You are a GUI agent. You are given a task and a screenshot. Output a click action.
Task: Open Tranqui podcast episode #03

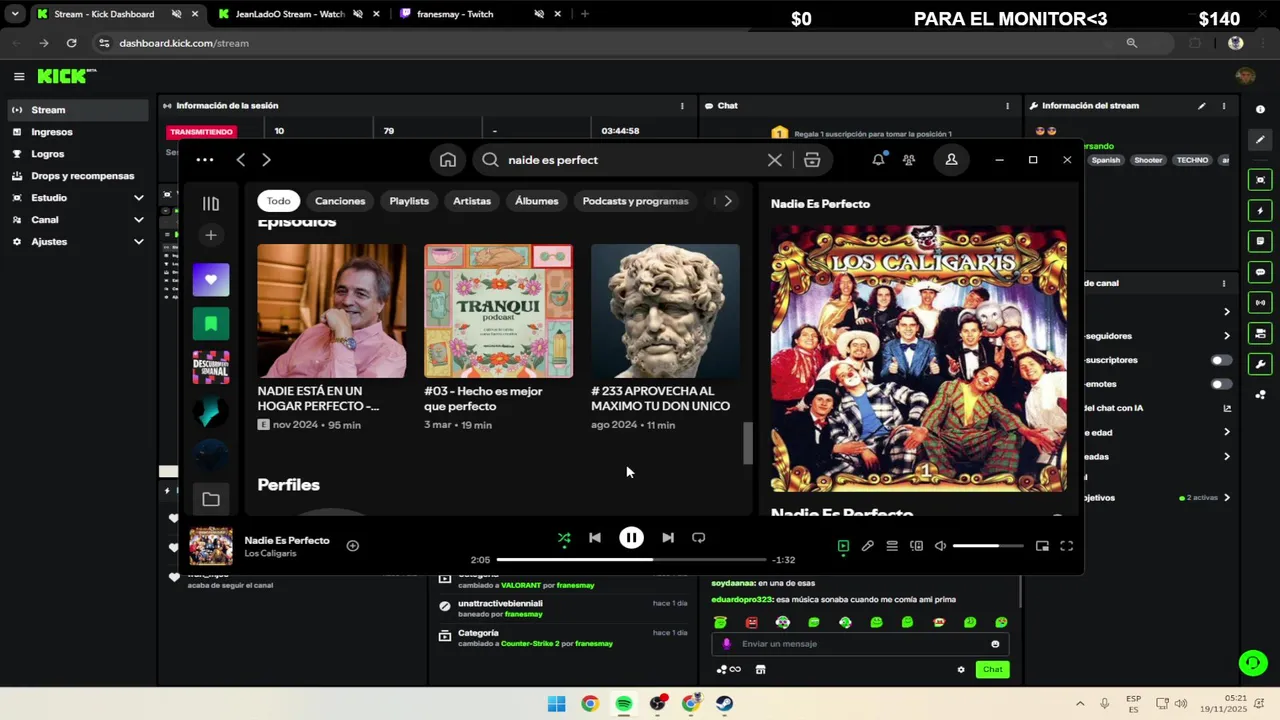click(498, 337)
